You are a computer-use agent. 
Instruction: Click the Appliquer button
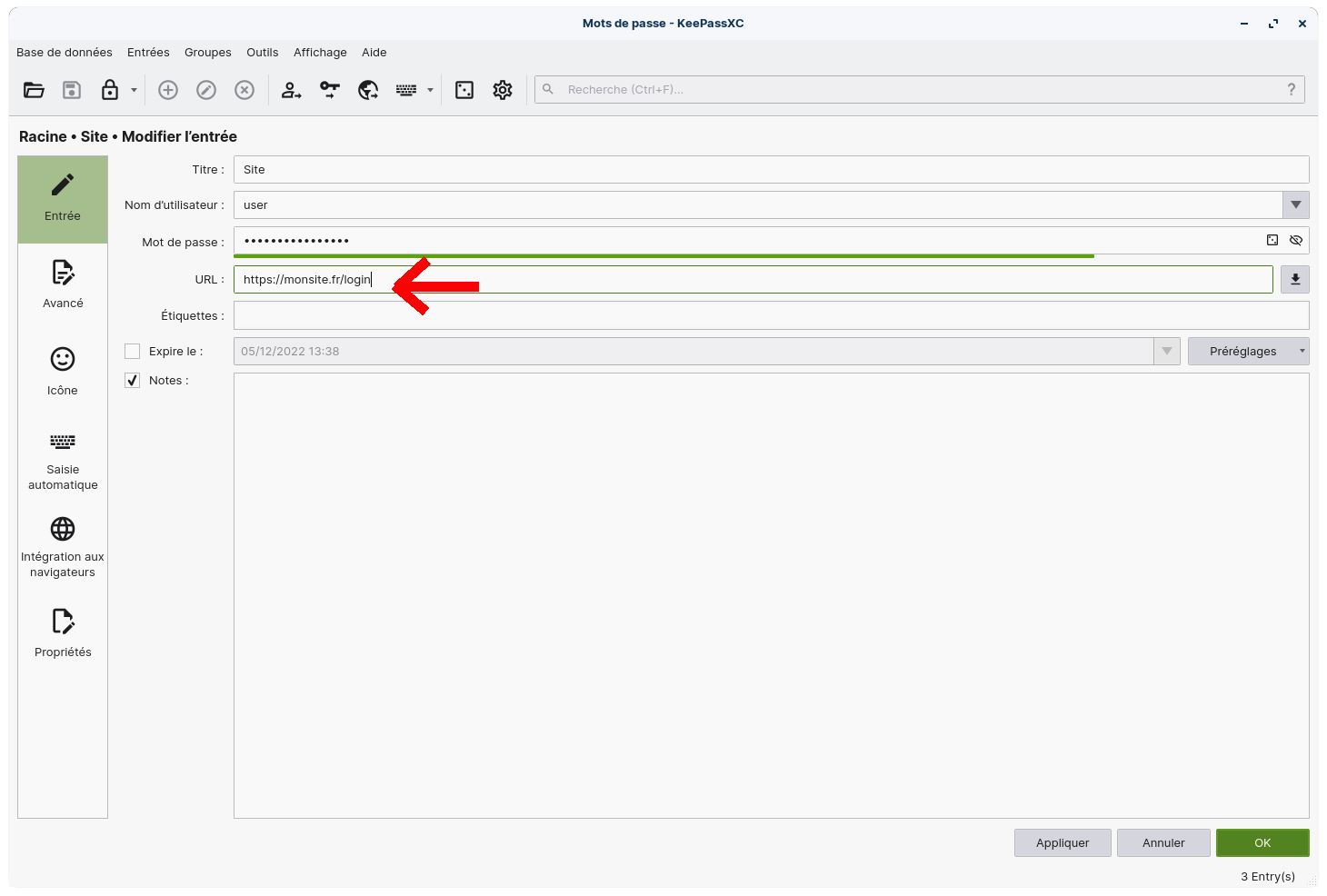pyautogui.click(x=1063, y=843)
